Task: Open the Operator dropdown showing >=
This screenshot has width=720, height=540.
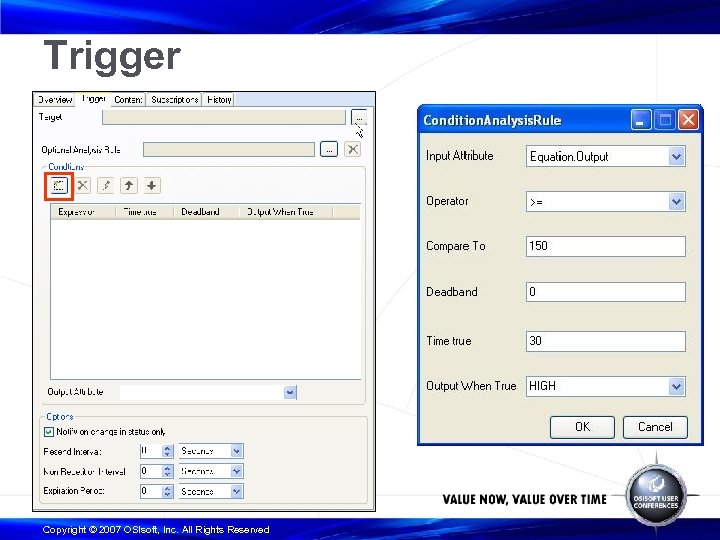Action: pyautogui.click(x=676, y=202)
